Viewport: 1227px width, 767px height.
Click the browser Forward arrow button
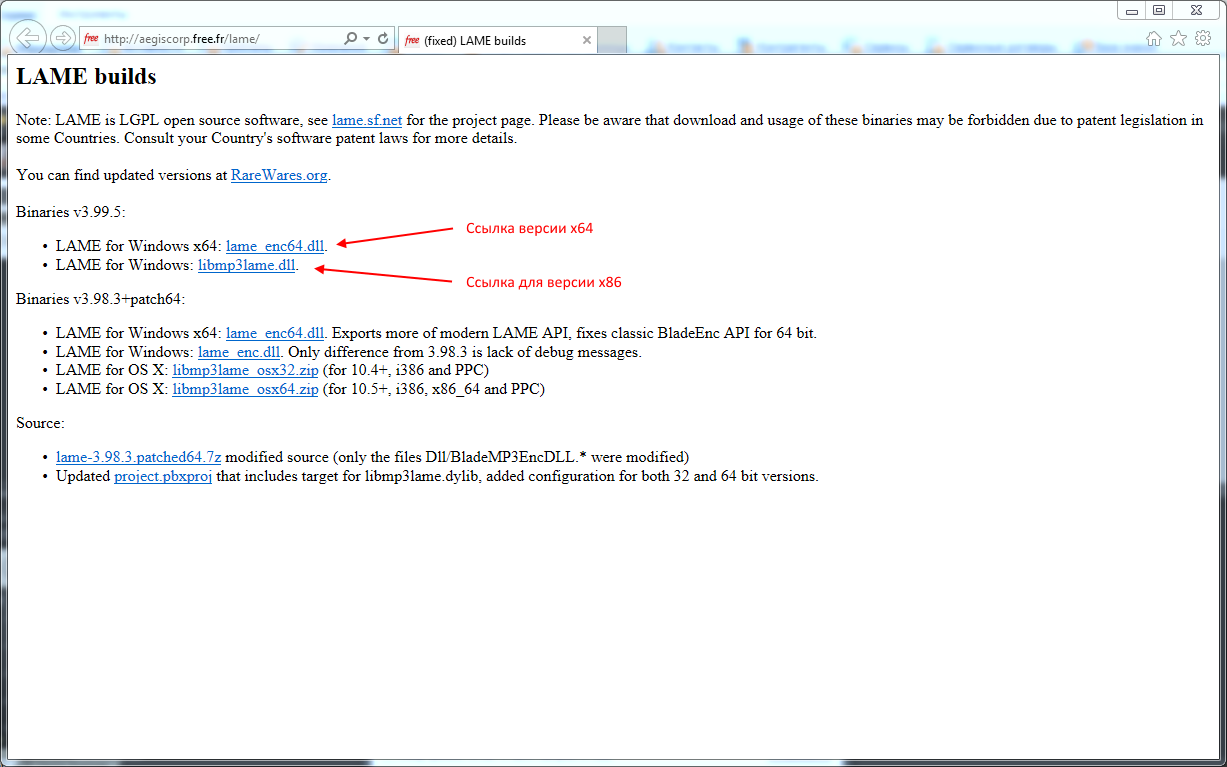(x=63, y=38)
